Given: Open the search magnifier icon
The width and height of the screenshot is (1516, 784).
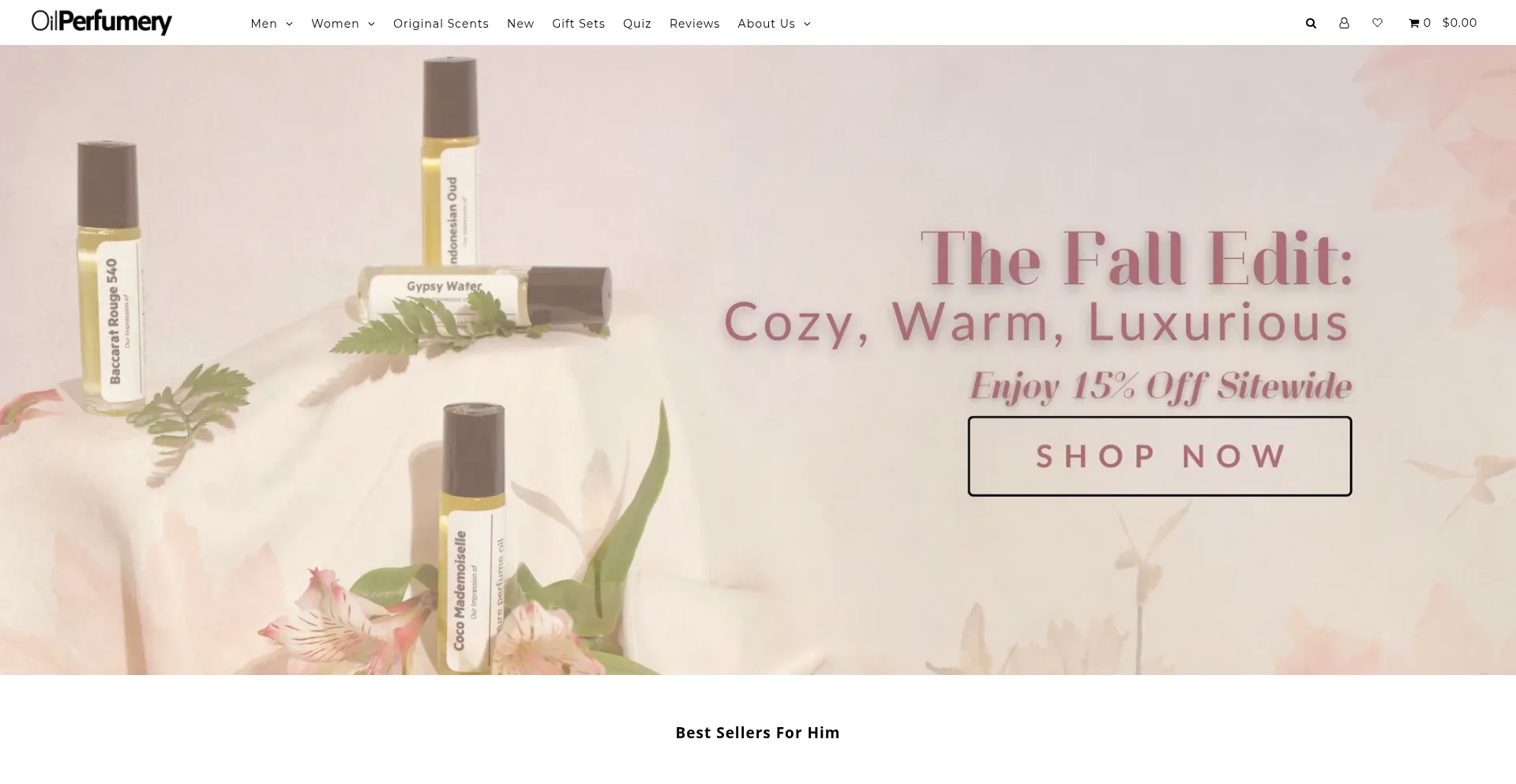Looking at the screenshot, I should click(1311, 24).
